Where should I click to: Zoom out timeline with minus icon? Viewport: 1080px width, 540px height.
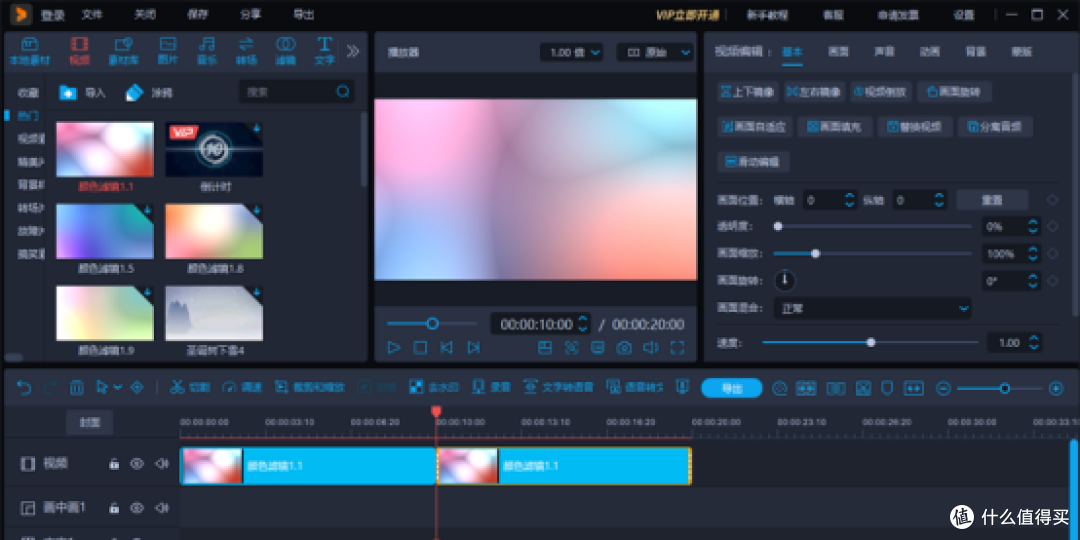point(944,388)
